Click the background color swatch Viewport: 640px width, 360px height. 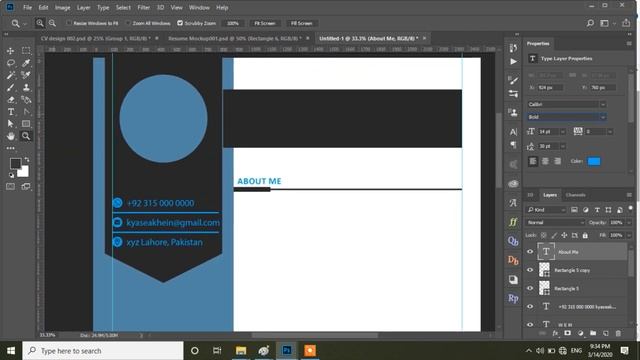click(x=24, y=172)
